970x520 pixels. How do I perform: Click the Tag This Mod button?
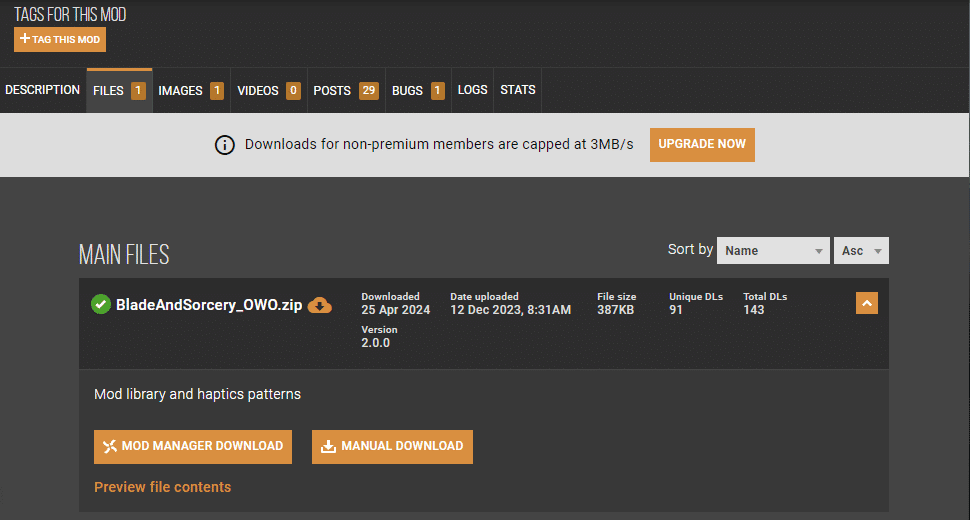[x=60, y=40]
